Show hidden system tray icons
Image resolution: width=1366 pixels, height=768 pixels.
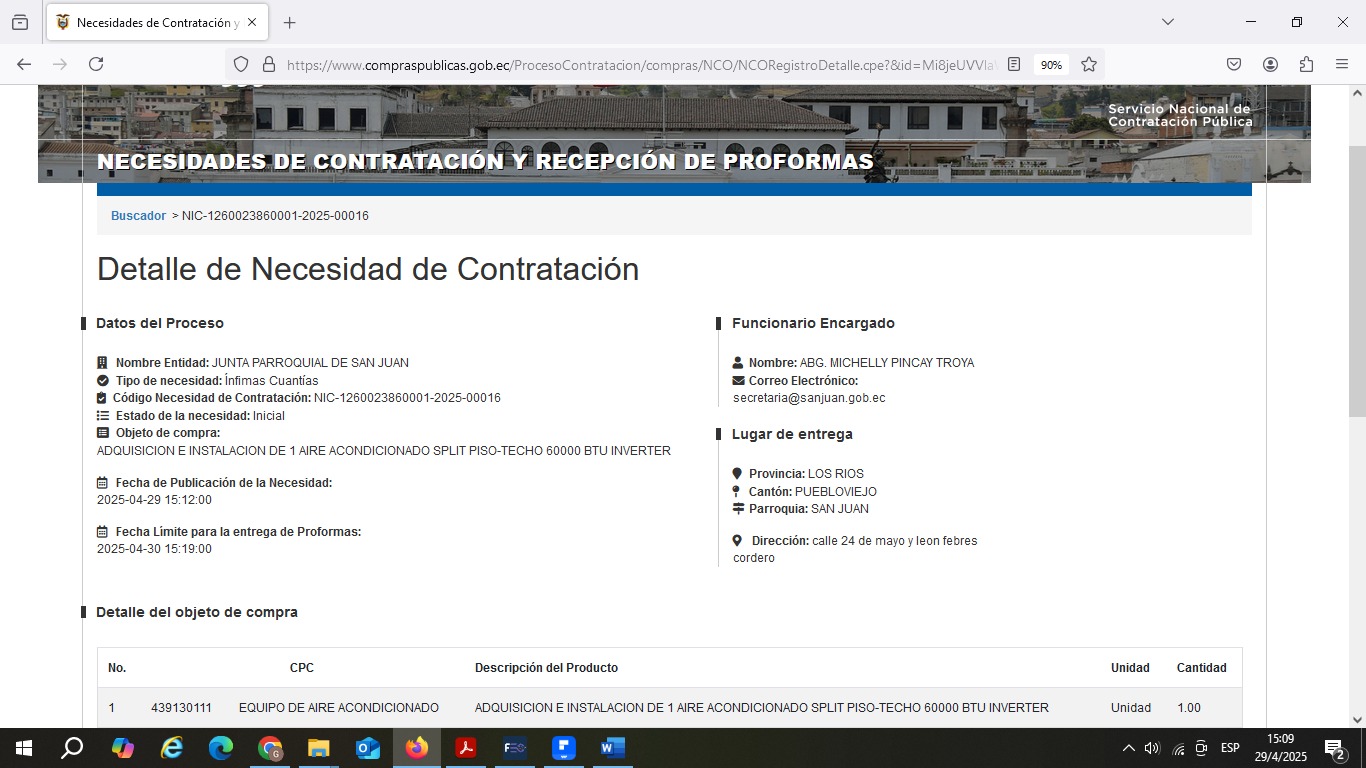[1129, 748]
